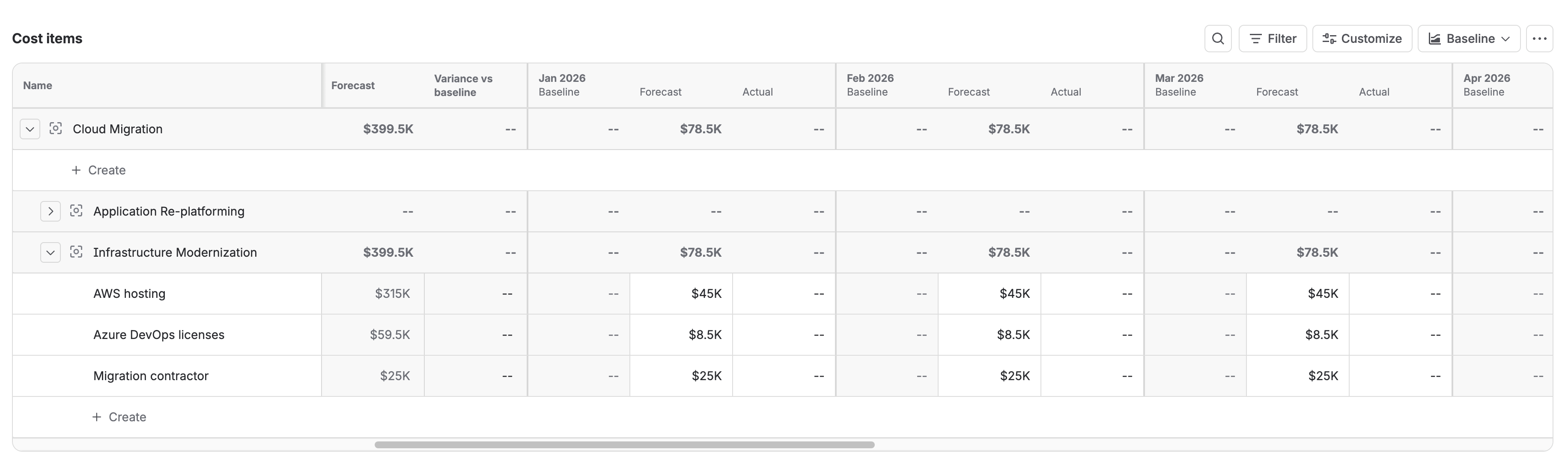This screenshot has height=474, width=1568.
Task: Collapse the Cloud Migration row
Action: [x=30, y=129]
